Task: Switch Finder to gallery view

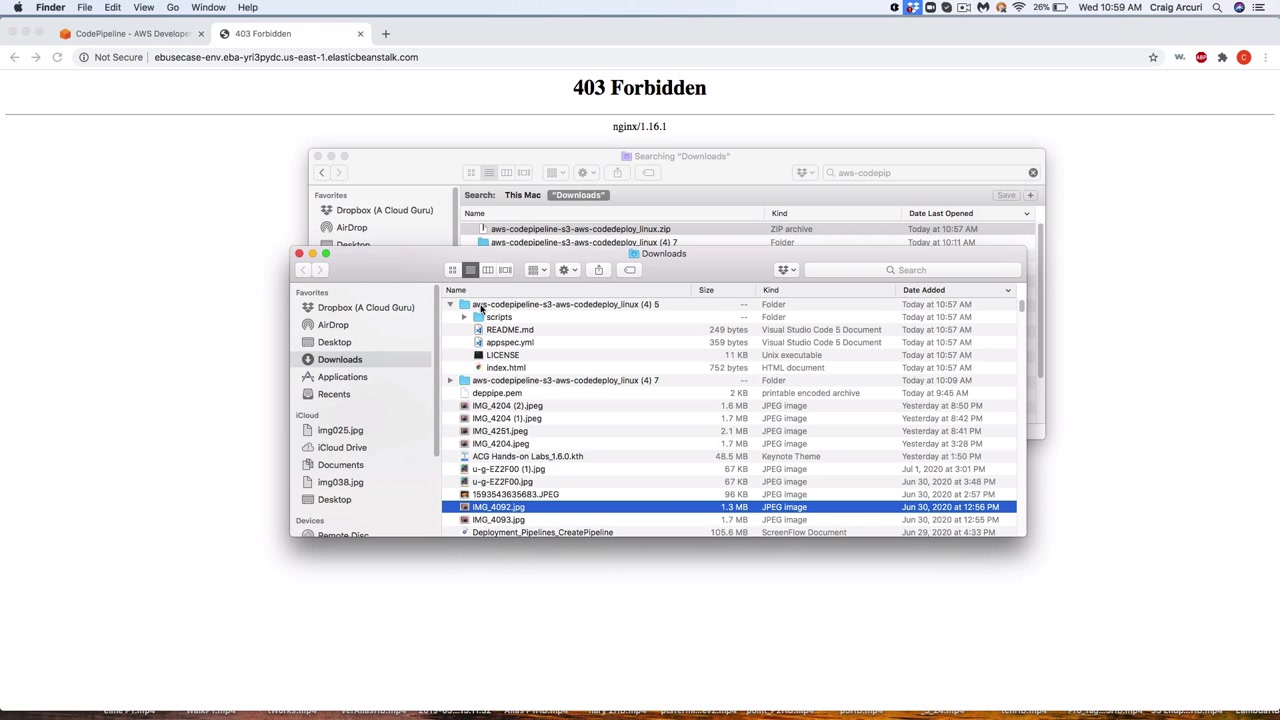Action: (506, 270)
